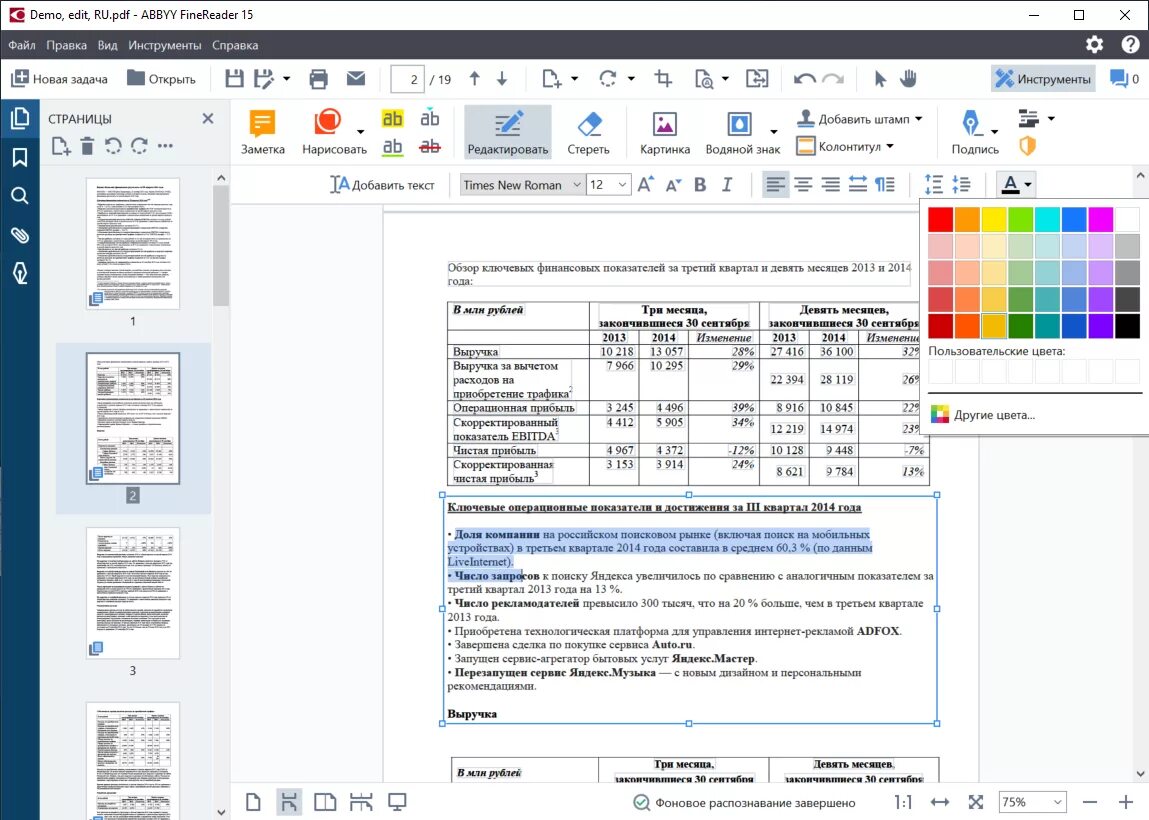Switch to one-page view mode
Screen dimensions: 1149x820
tap(253, 802)
